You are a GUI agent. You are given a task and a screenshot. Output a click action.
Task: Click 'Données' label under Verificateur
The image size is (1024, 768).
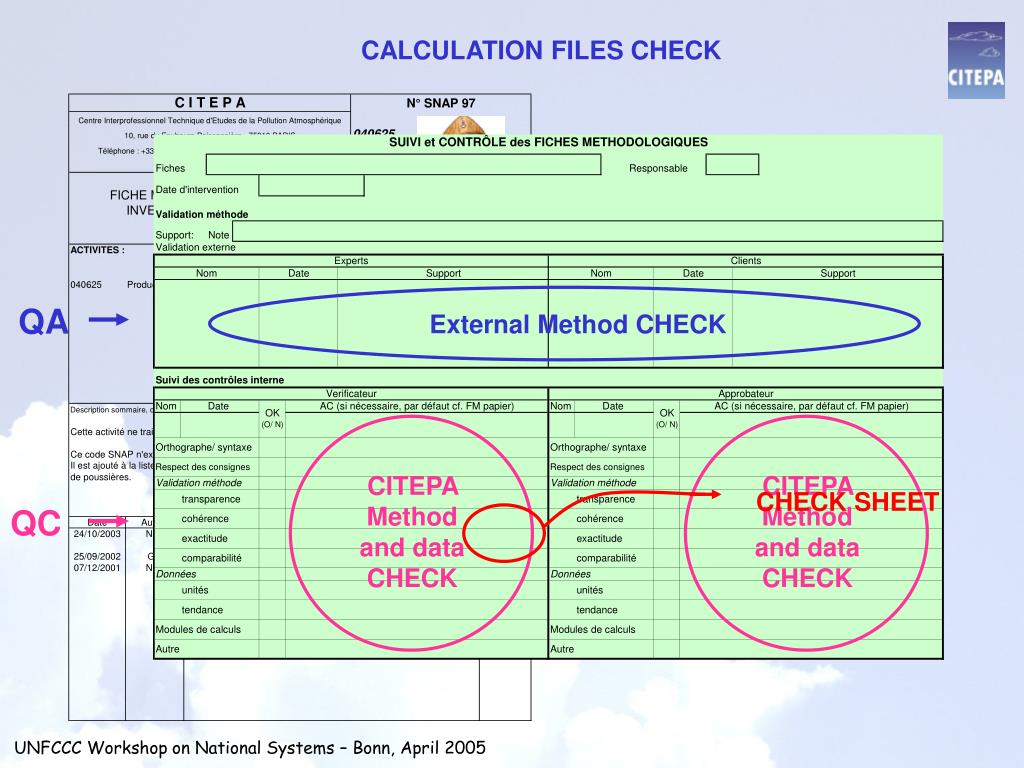(176, 574)
